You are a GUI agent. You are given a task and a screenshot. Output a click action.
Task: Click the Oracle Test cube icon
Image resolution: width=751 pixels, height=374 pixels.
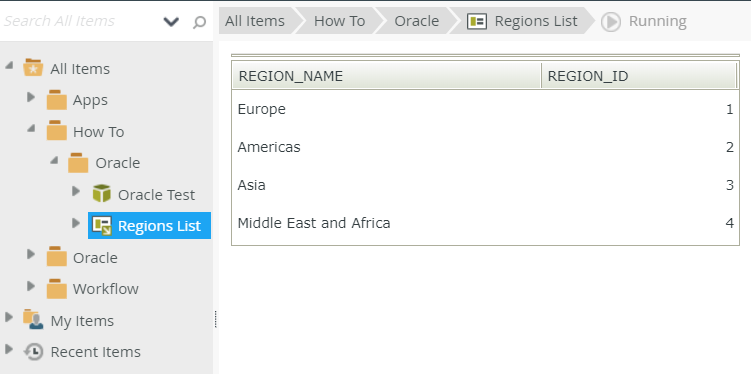tap(102, 194)
